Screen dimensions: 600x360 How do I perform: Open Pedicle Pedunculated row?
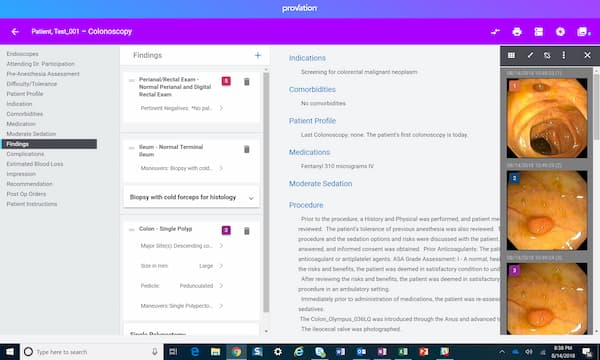pos(182,286)
